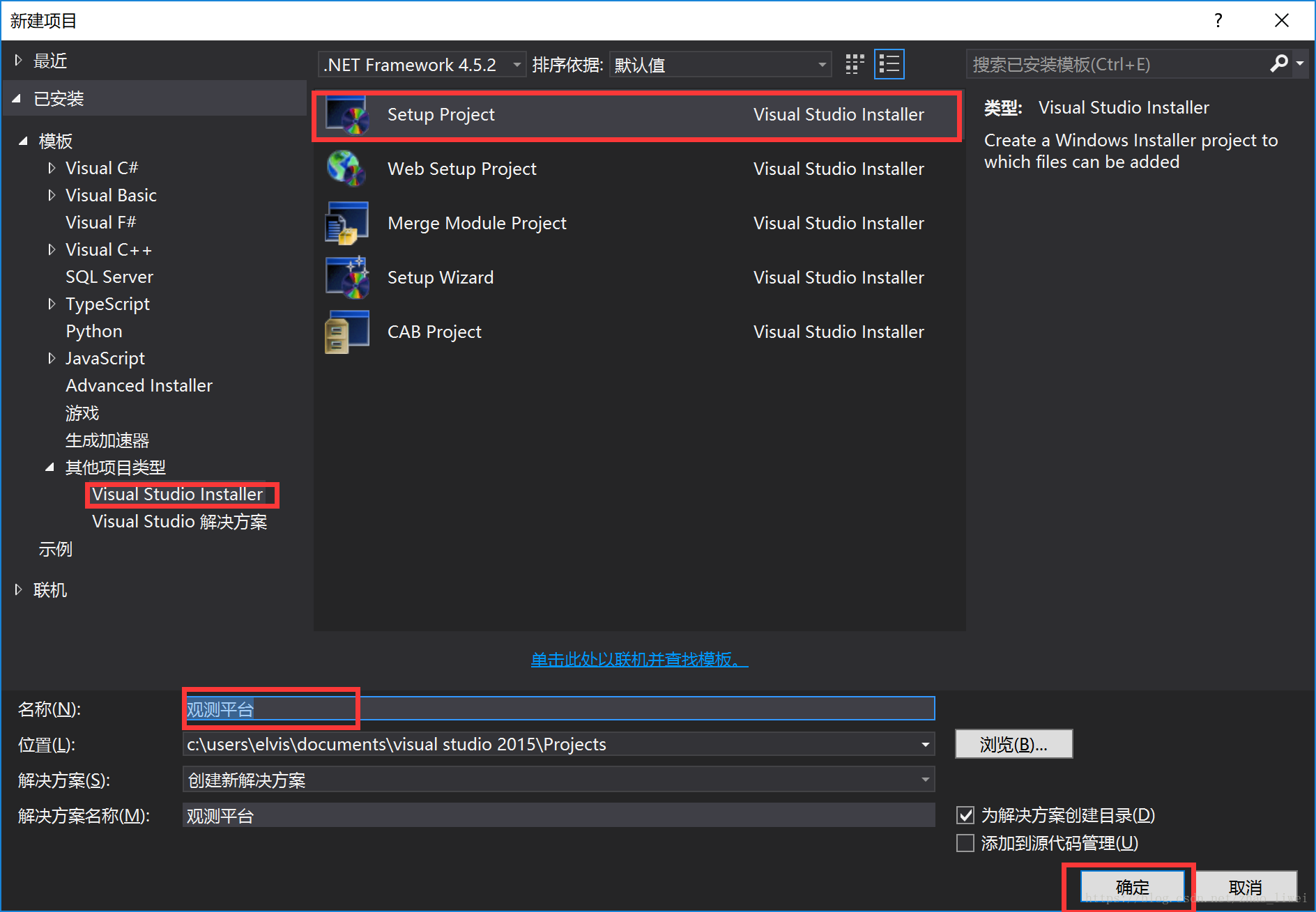Open the sort-by default value dropdown
The width and height of the screenshot is (1316, 912).
(720, 65)
